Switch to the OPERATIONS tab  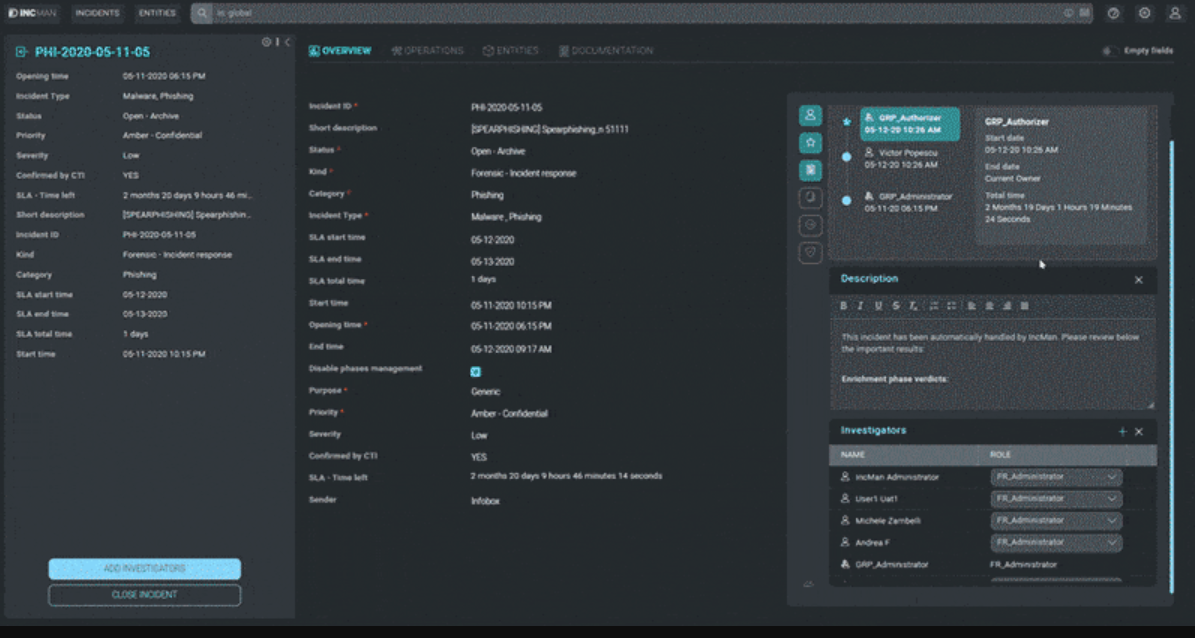tap(428, 51)
